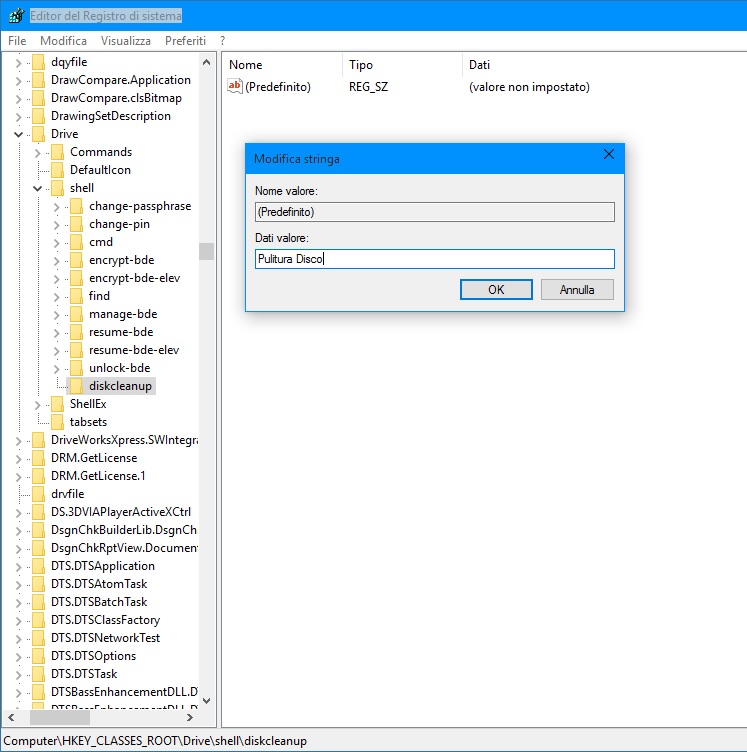
Task: Click the tree's vertical scrollbar thumb
Action: click(206, 251)
